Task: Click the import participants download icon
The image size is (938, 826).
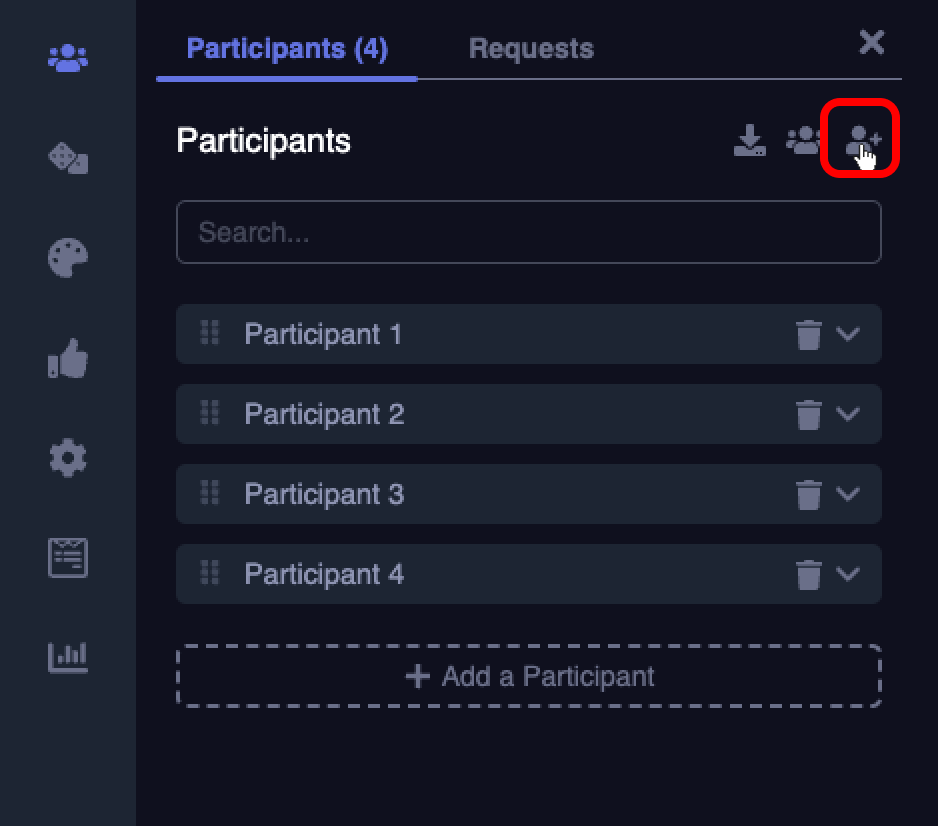Action: (x=750, y=141)
